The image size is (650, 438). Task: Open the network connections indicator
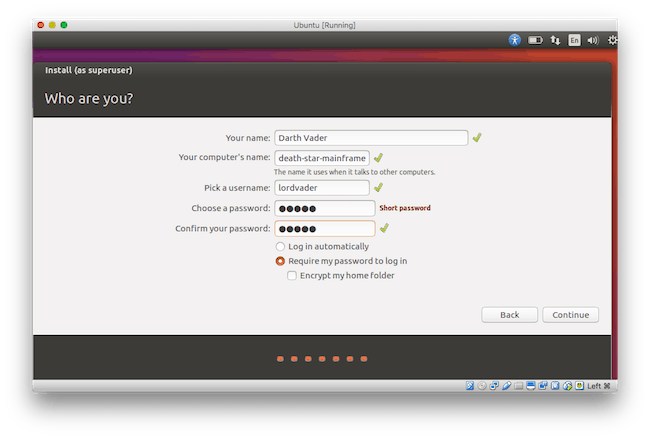click(555, 40)
